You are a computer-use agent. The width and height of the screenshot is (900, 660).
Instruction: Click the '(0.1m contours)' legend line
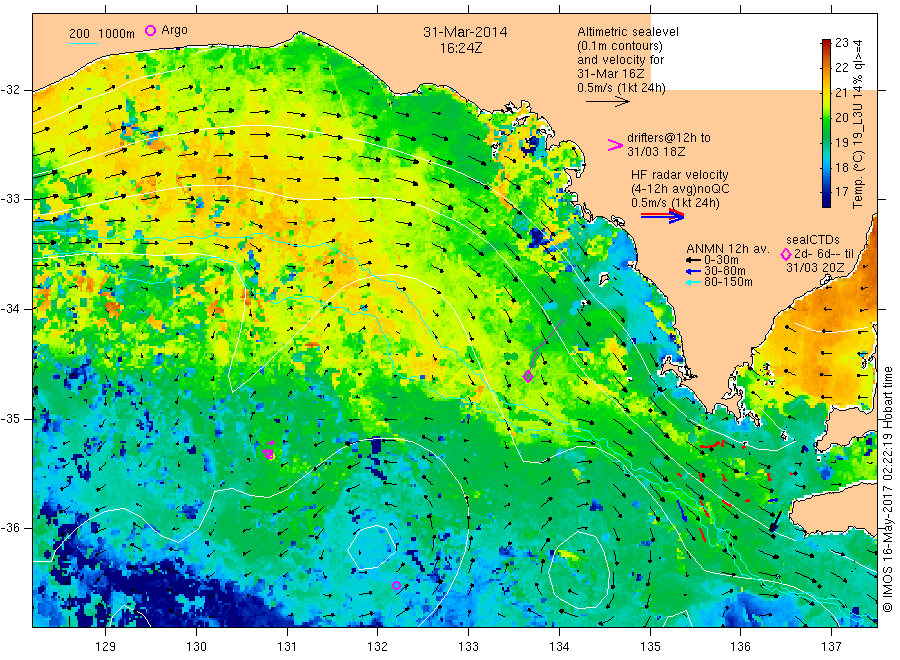pos(619,46)
